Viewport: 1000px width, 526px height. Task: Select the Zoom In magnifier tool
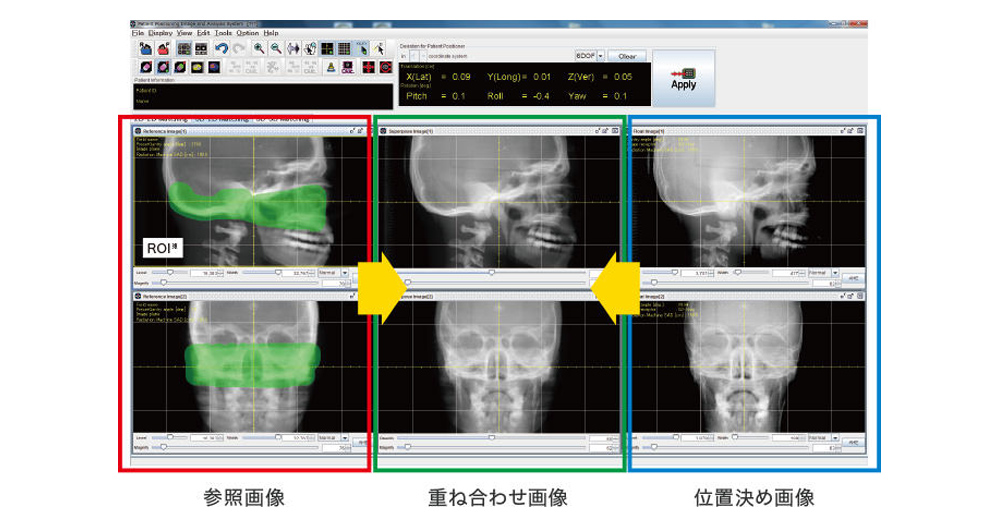(x=259, y=48)
